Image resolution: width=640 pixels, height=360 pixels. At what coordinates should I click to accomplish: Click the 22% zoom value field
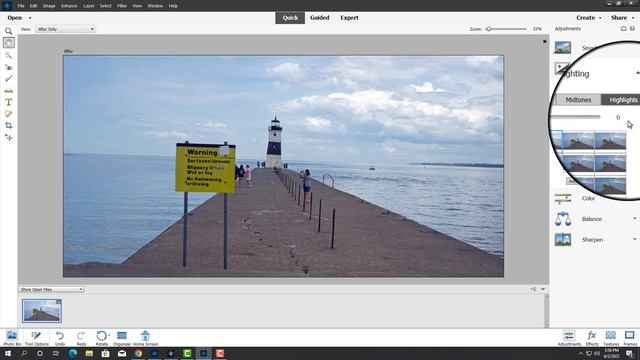tap(537, 29)
